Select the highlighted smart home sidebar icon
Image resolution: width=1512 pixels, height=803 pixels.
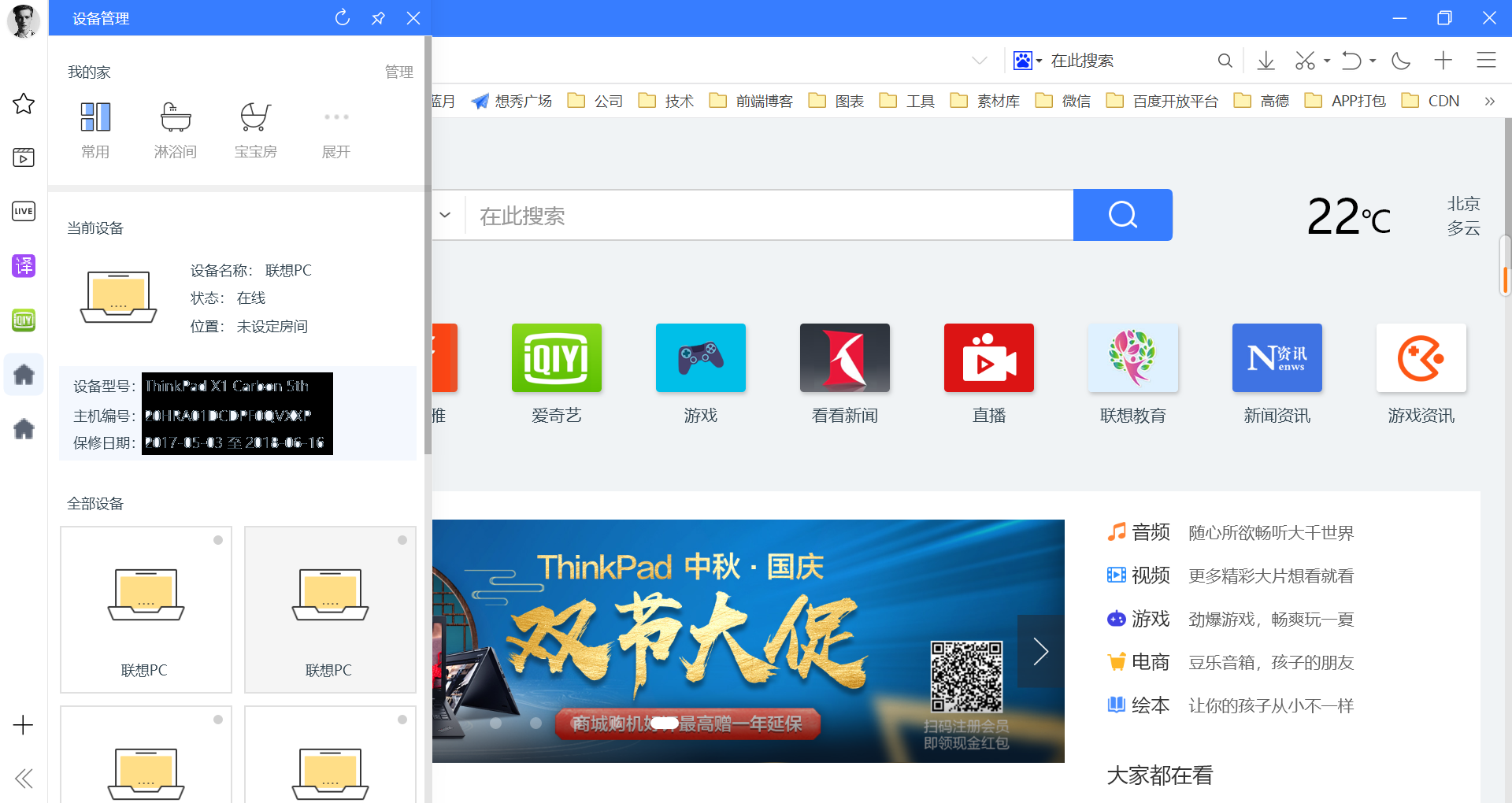coord(24,375)
